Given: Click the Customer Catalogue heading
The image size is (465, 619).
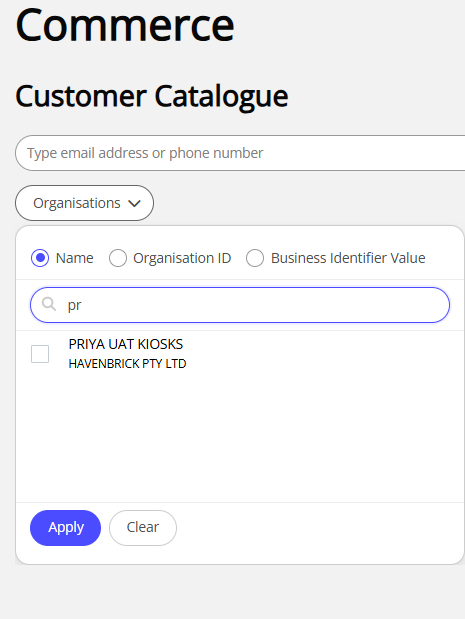Looking at the screenshot, I should pyautogui.click(x=152, y=97).
